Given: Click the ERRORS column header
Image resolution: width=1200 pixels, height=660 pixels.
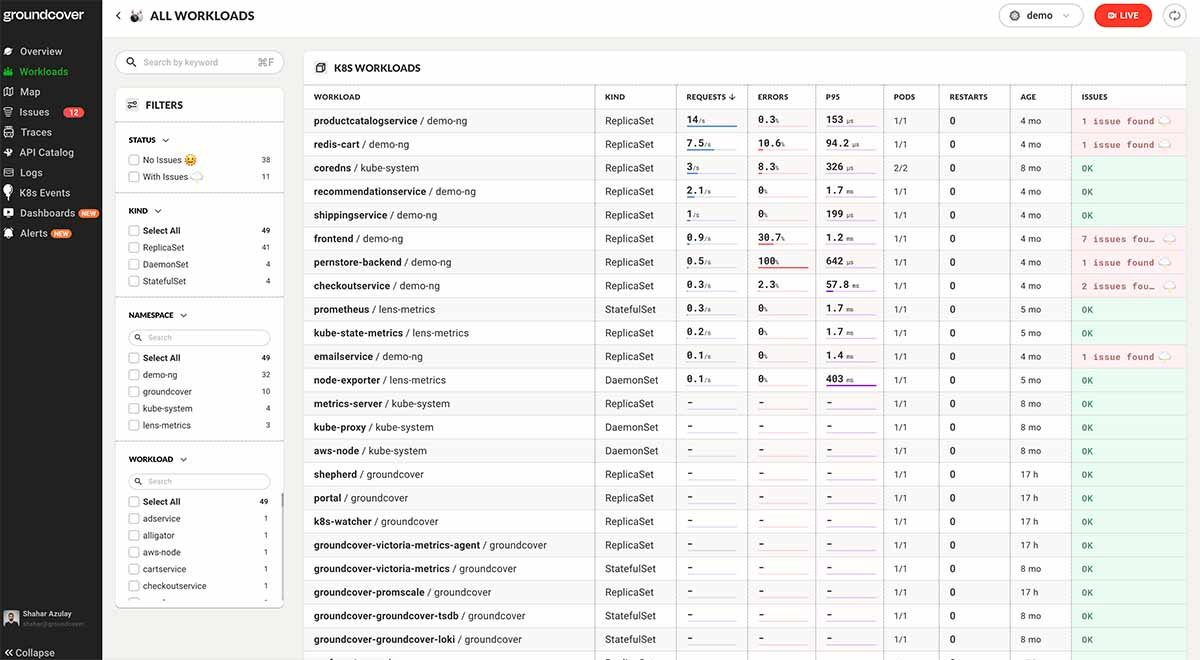Looking at the screenshot, I should coord(773,97).
